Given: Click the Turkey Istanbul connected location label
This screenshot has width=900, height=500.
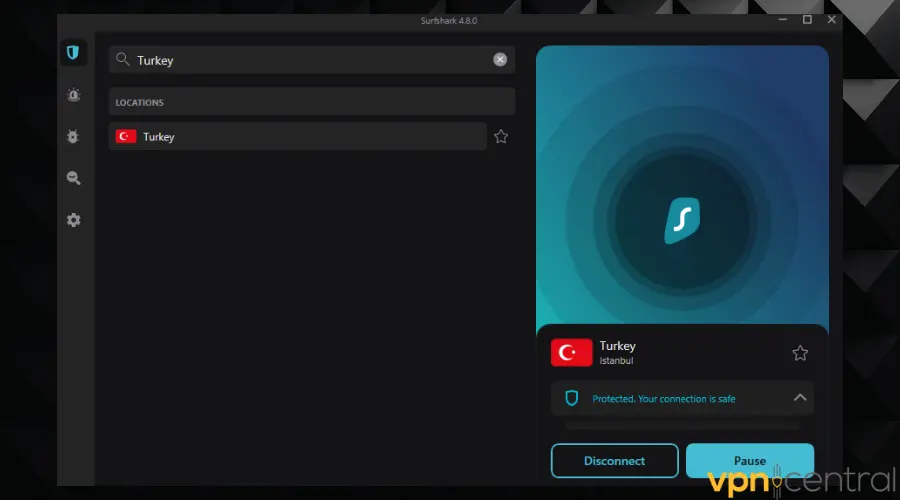Looking at the screenshot, I should click(617, 353).
